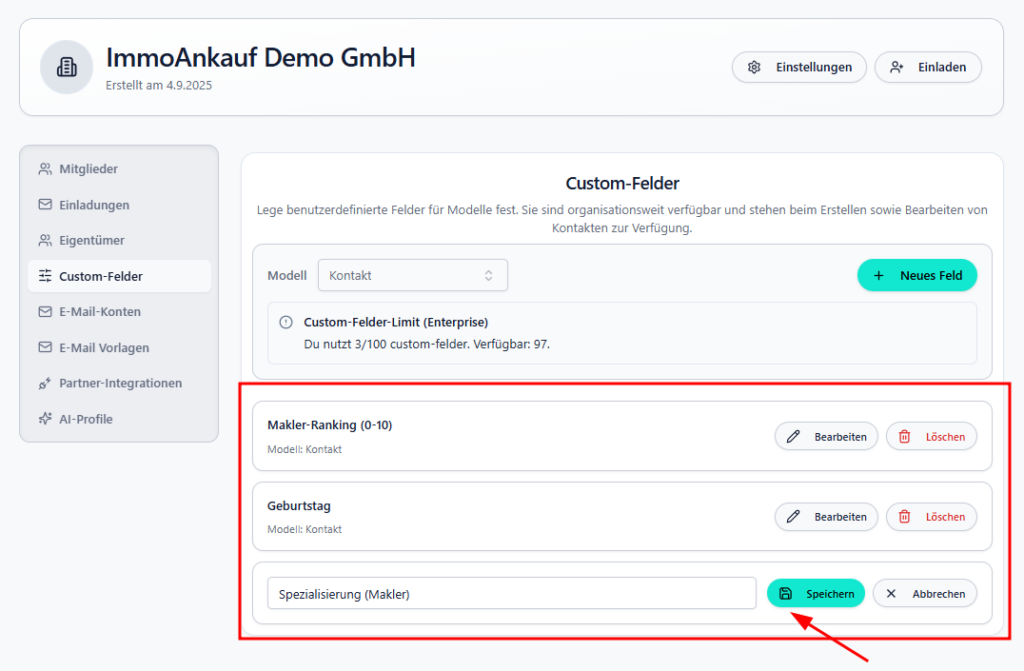Click the Speichern button
The height and width of the screenshot is (671, 1024).
pyautogui.click(x=816, y=593)
